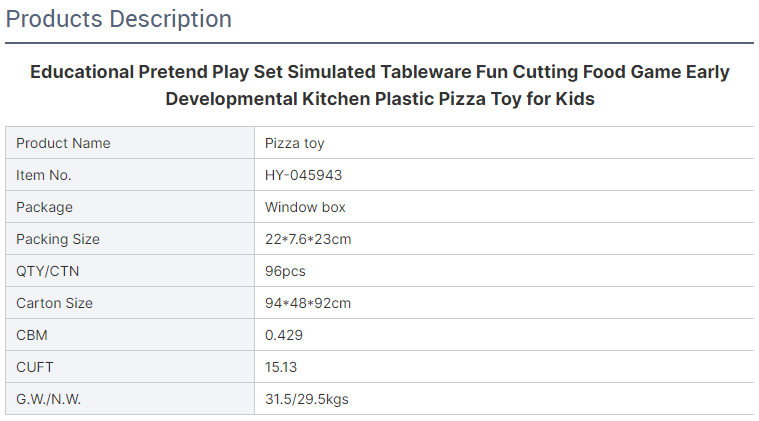This screenshot has height=421, width=759.
Task: Click the Packing Size label
Action: (x=58, y=239)
